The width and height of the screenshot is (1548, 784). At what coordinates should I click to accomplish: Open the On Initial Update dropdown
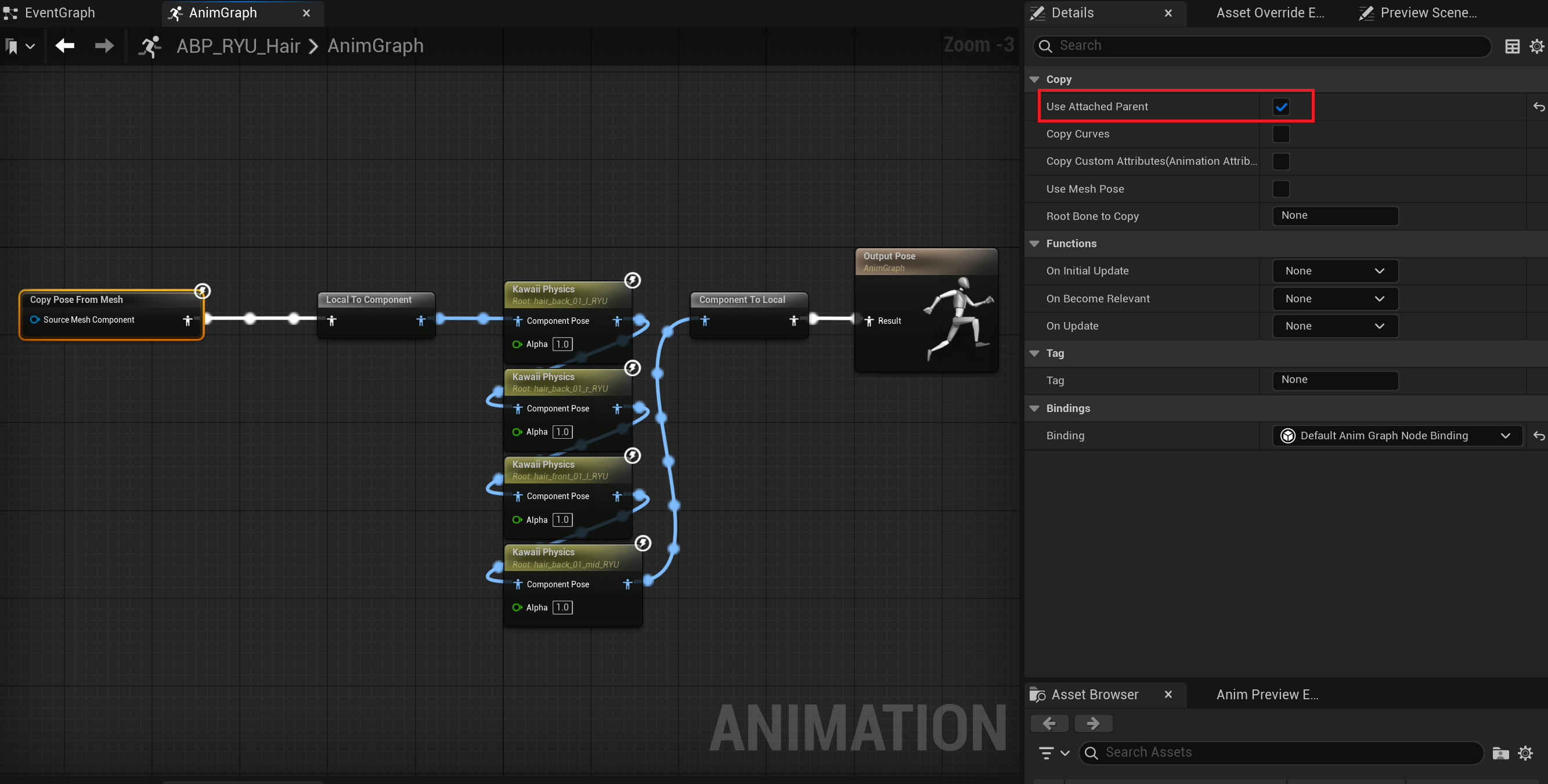1334,271
